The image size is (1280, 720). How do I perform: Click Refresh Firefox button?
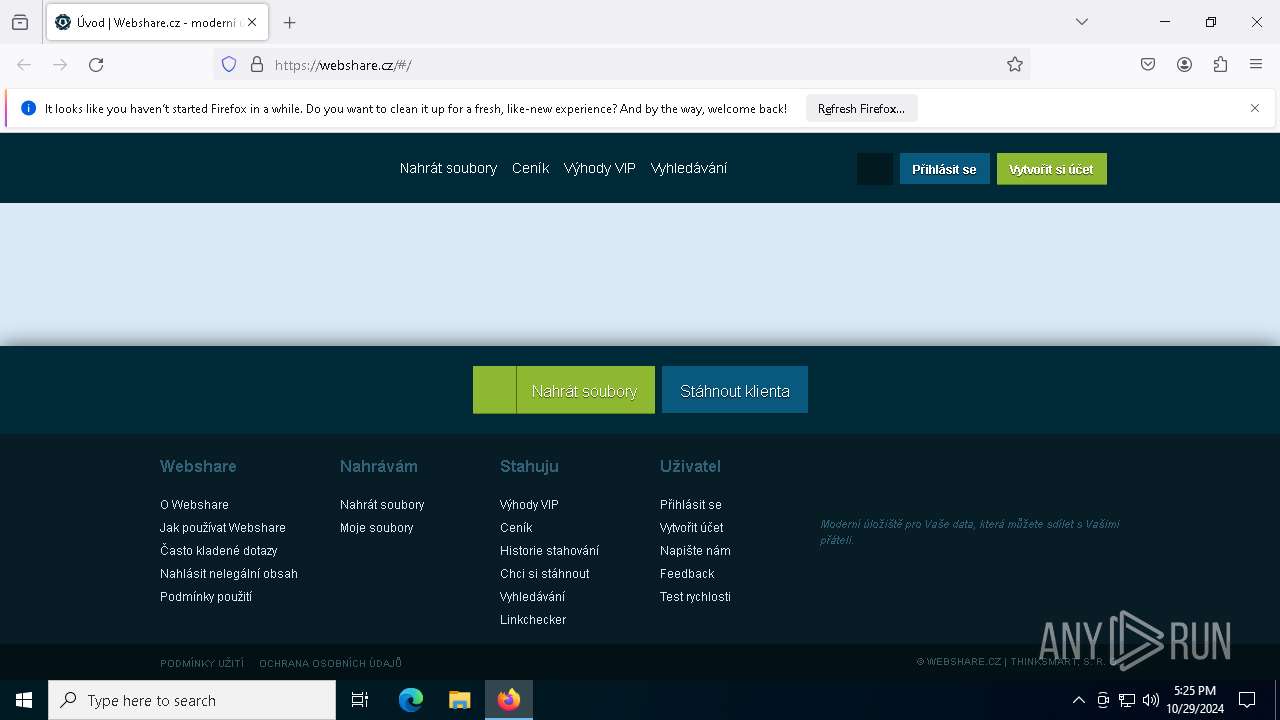(x=861, y=109)
